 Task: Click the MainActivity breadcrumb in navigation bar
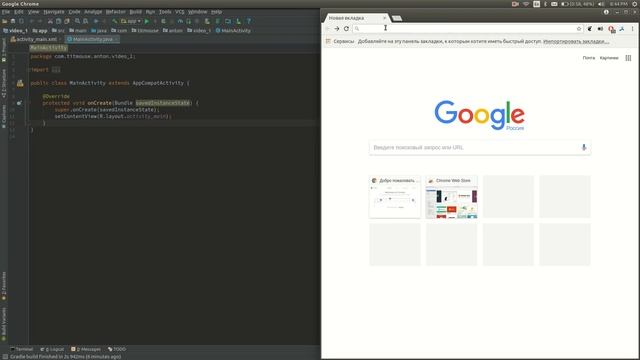click(233, 31)
